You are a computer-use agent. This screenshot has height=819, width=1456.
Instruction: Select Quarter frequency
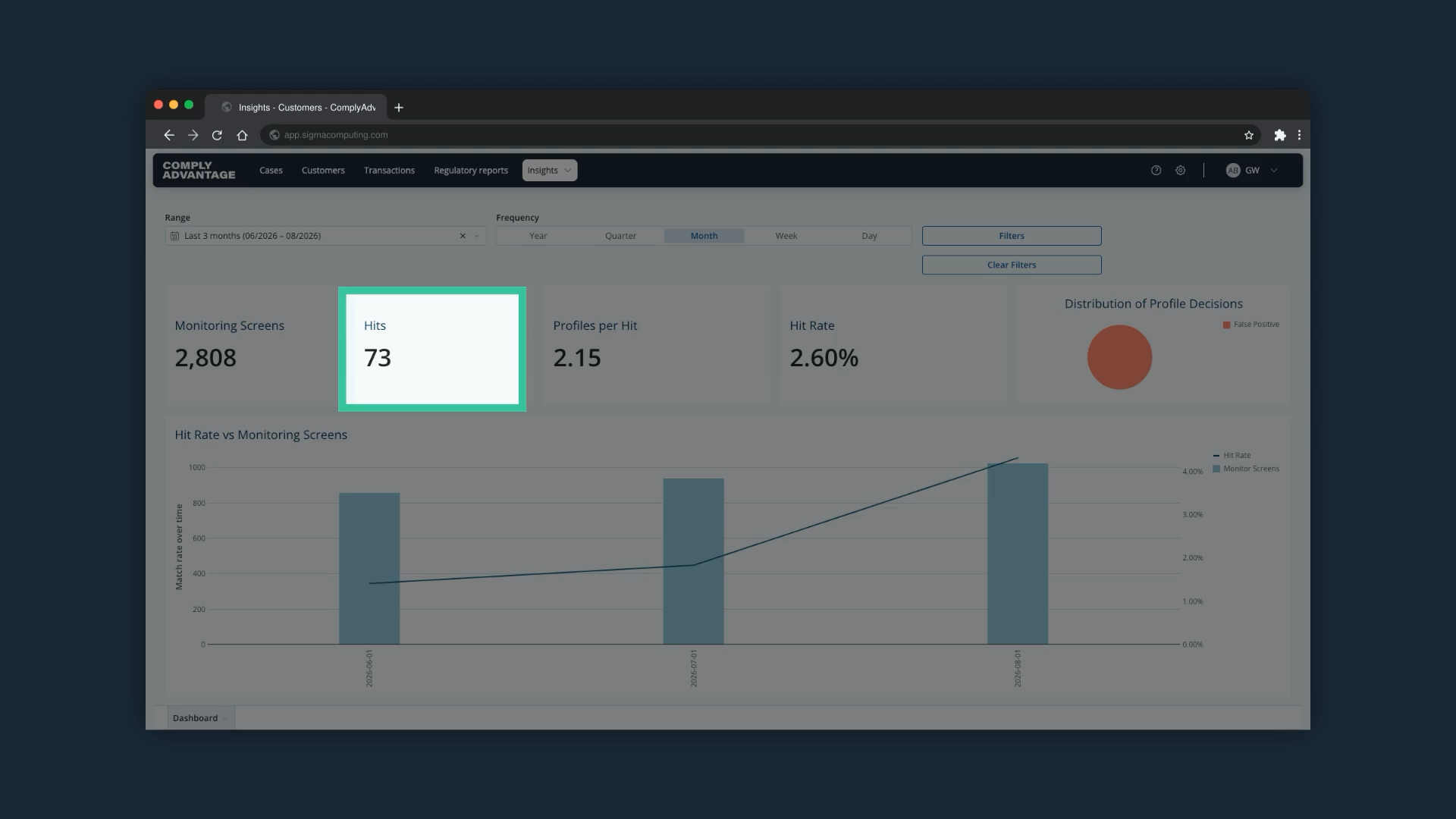(x=620, y=236)
